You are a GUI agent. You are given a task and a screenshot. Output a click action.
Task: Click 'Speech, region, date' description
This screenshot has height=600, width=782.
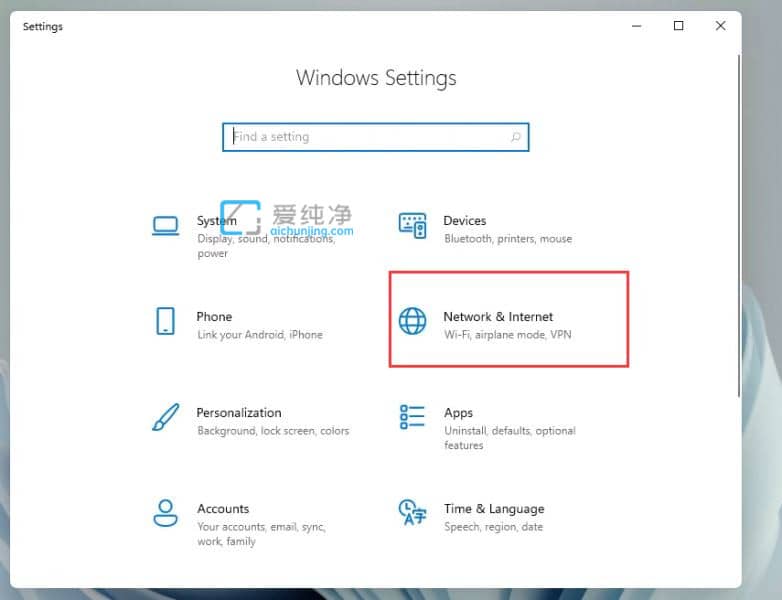[x=493, y=527]
